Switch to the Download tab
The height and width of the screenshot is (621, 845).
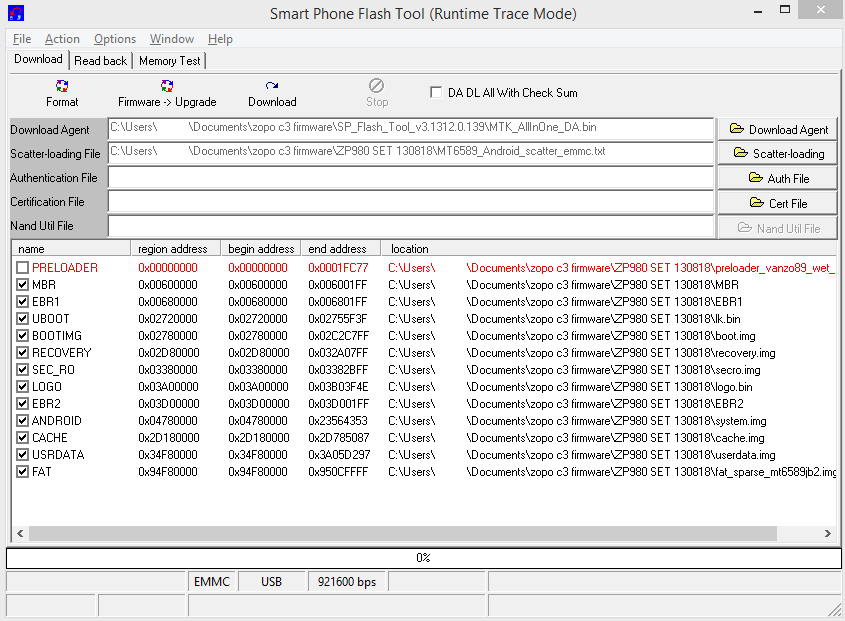38,59
